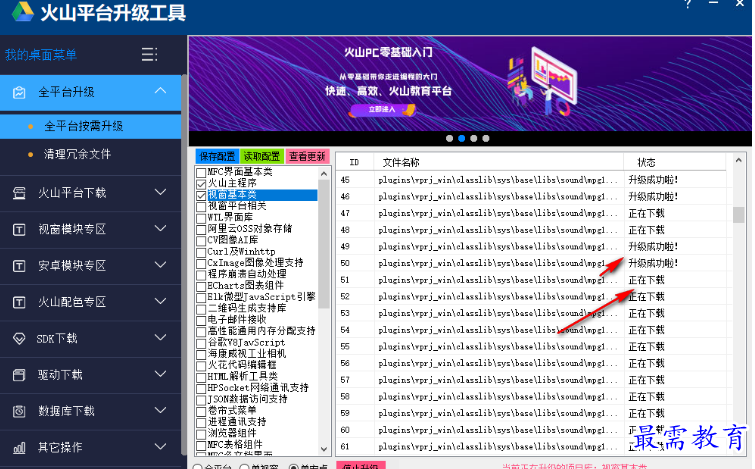This screenshot has width=755, height=469.
Task: Click the 数据库下载 sidebar icon
Action: (x=19, y=411)
